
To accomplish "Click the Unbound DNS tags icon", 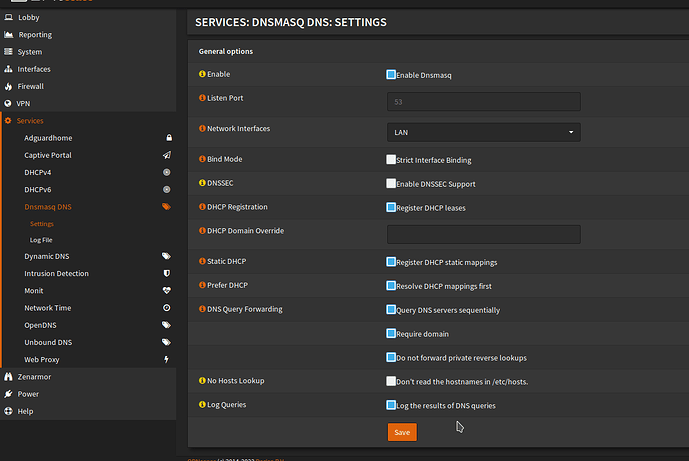I will (166, 342).
